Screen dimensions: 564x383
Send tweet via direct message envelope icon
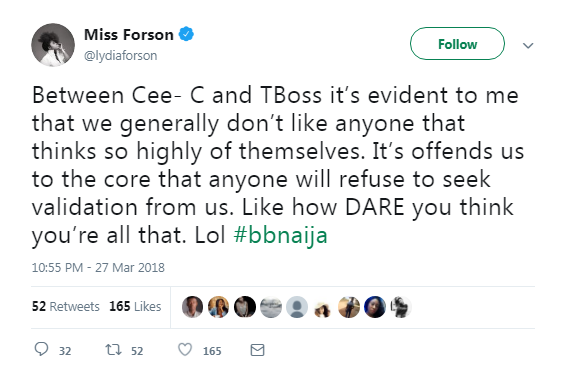(257, 350)
